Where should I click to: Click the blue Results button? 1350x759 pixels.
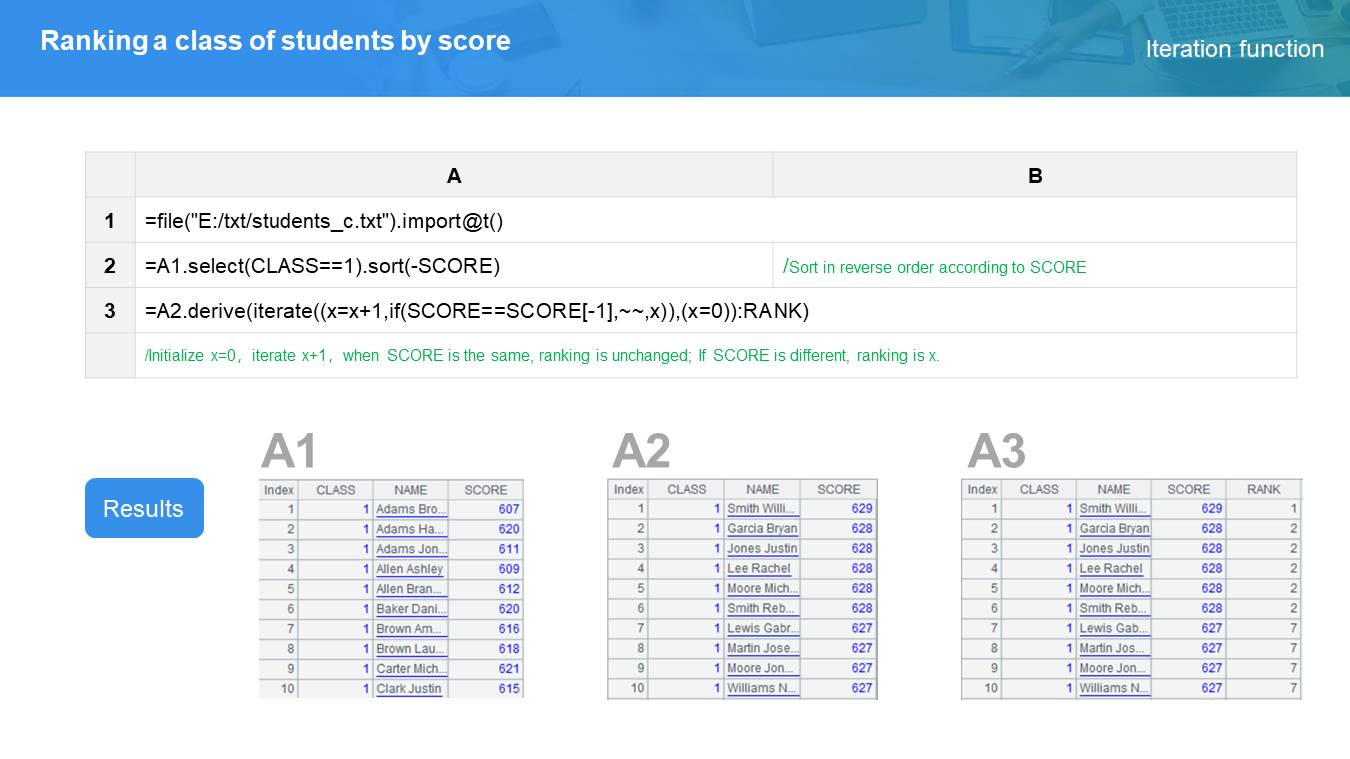[x=144, y=508]
